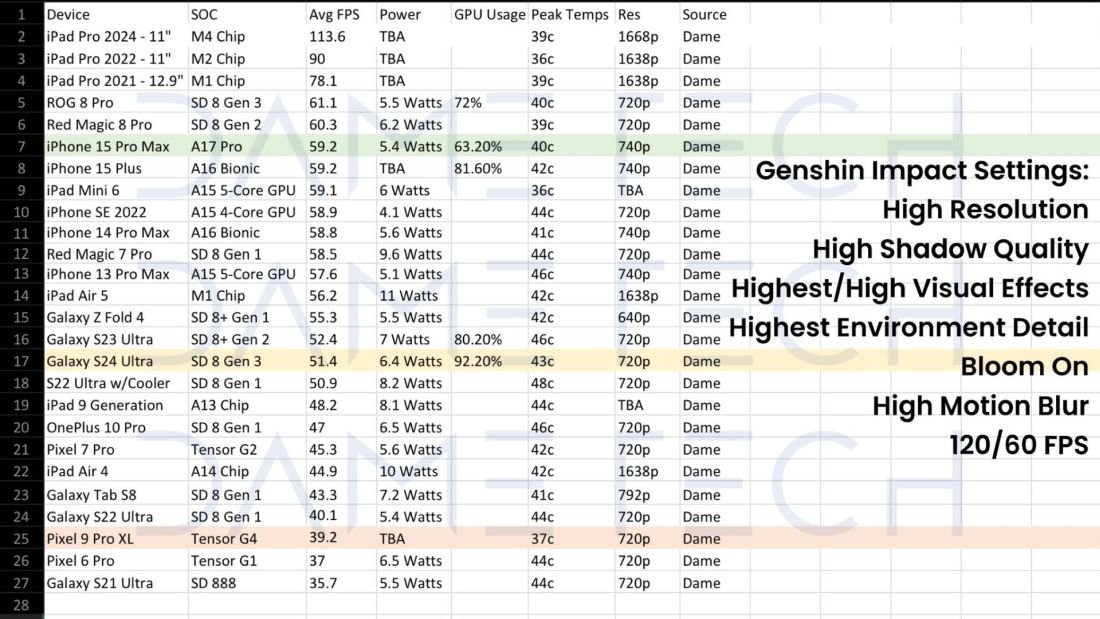The image size is (1100, 619).
Task: Select the 'Peak Temps' header cell
Action: tap(572, 14)
